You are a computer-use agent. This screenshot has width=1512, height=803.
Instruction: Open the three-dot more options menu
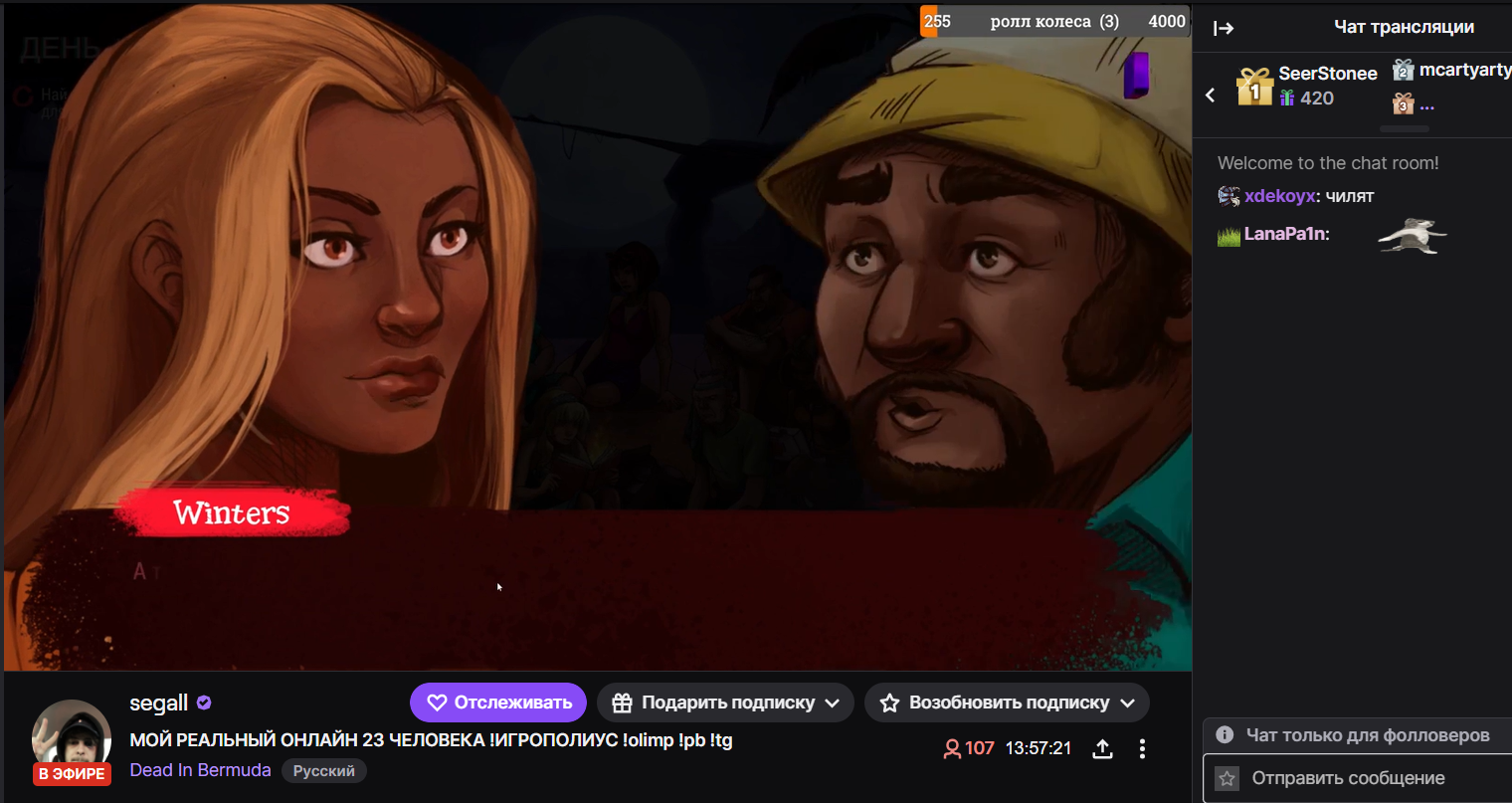pyautogui.click(x=1142, y=748)
